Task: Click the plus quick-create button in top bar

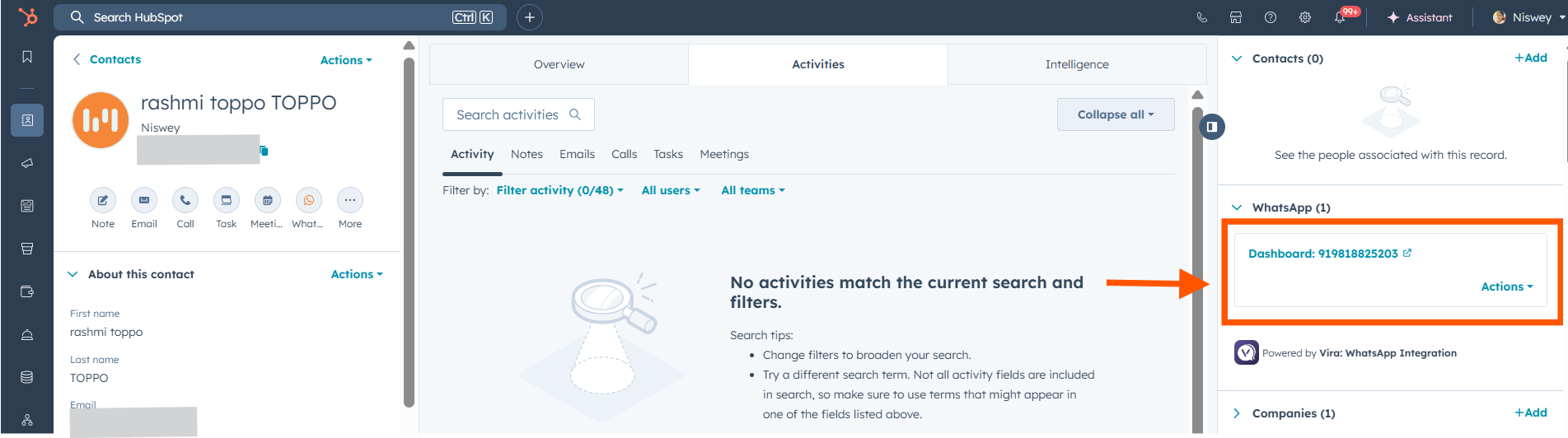Action: click(530, 17)
